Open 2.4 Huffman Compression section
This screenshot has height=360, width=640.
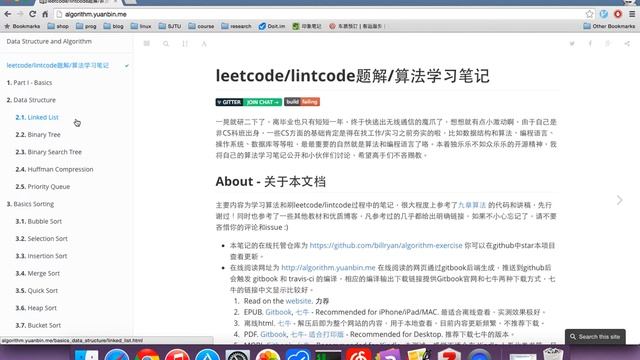click(54, 169)
